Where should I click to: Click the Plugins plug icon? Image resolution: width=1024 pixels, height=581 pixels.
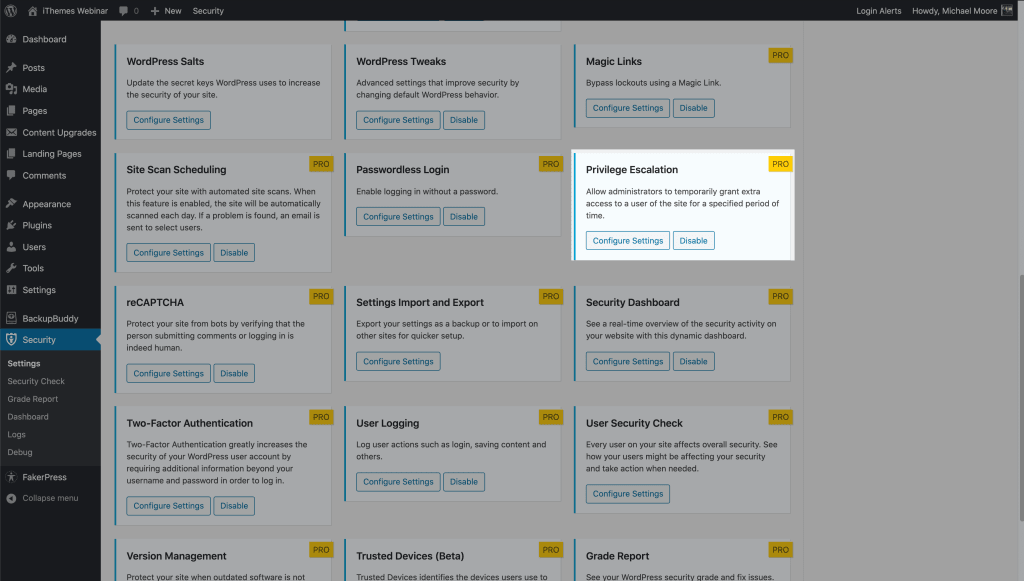(x=11, y=225)
